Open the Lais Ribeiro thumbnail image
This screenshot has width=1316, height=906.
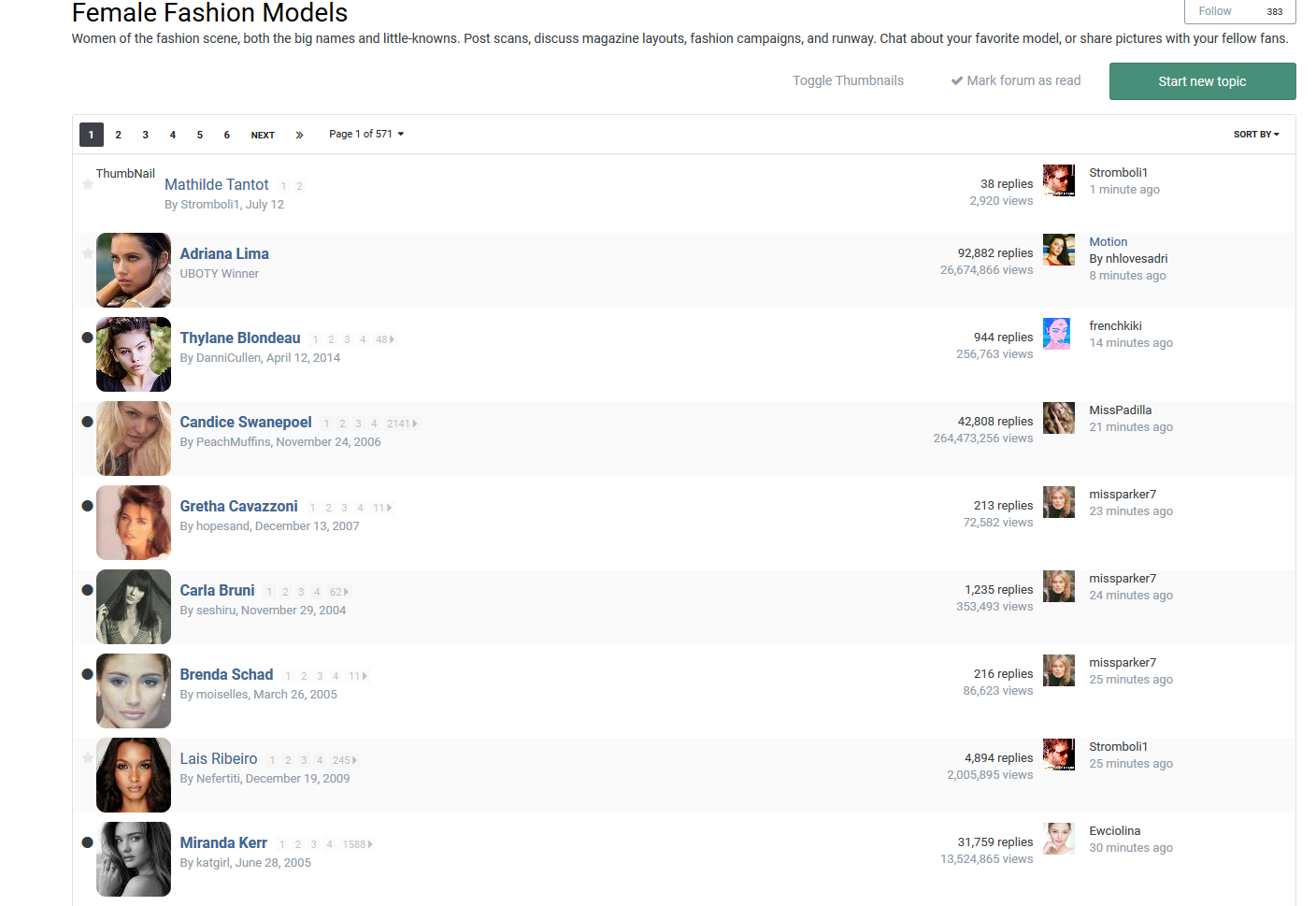[134, 775]
